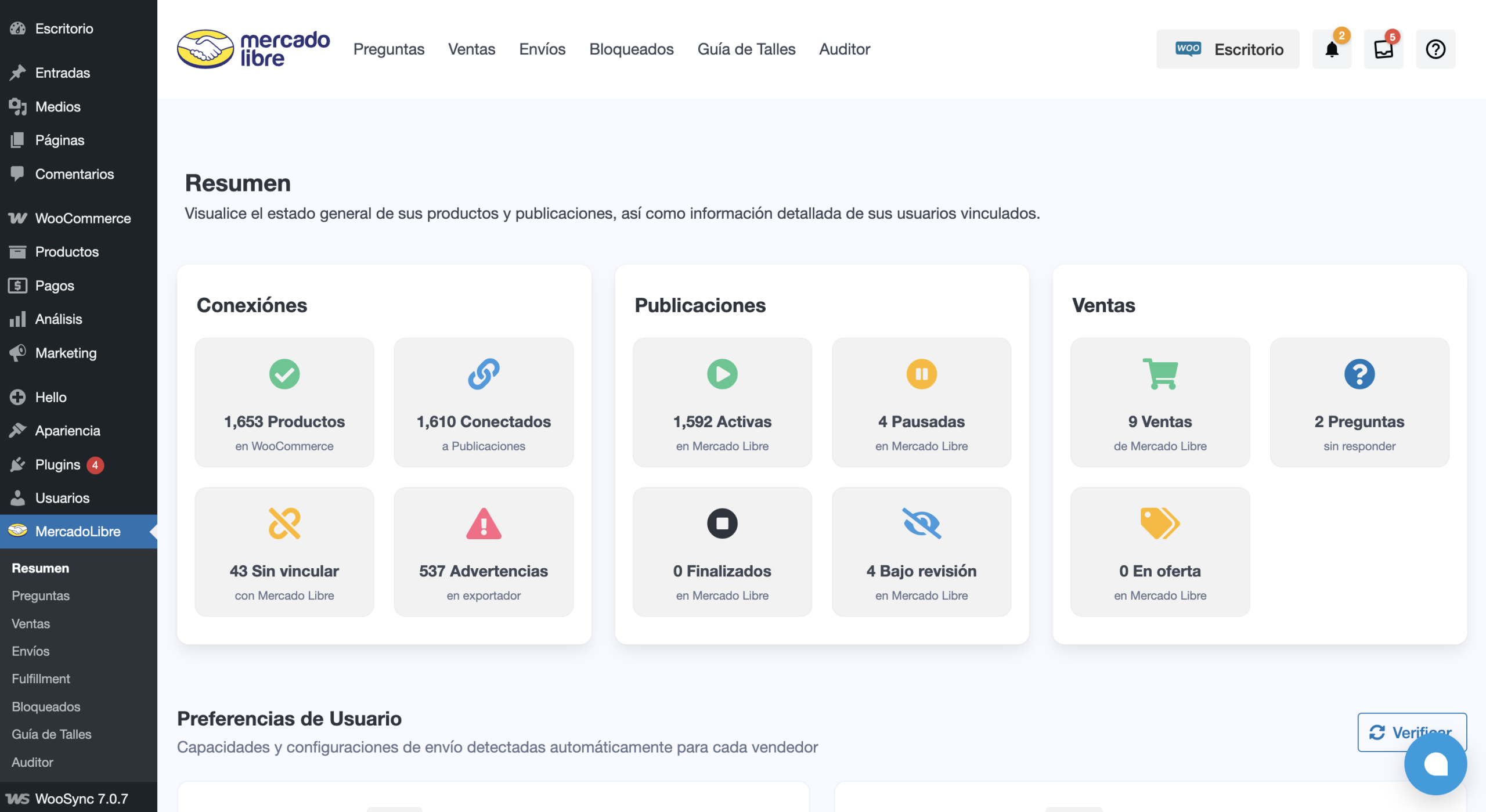1486x812 pixels.
Task: Click the Medios icon in sidebar
Action: tap(17, 106)
